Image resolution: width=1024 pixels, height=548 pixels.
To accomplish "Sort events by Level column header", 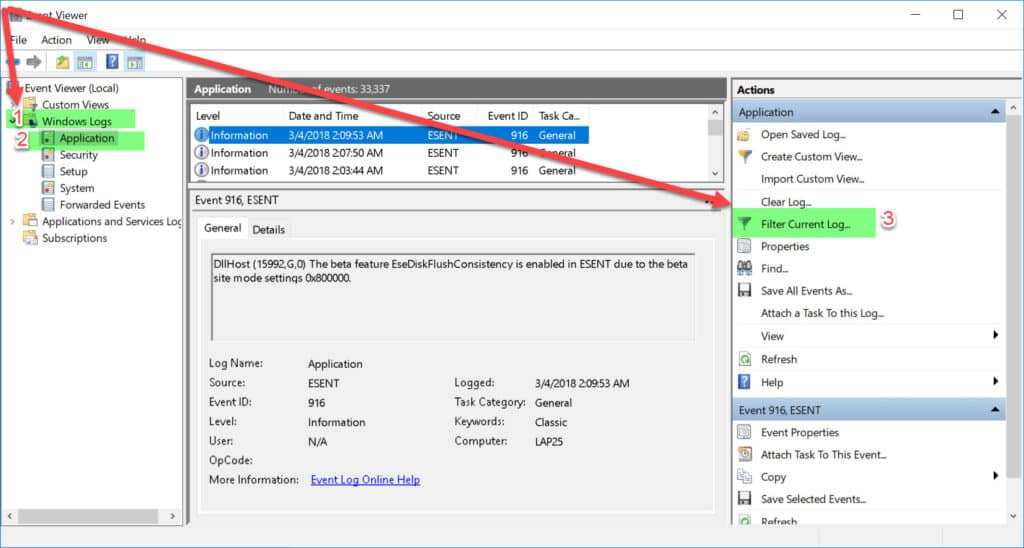I will [x=238, y=116].
